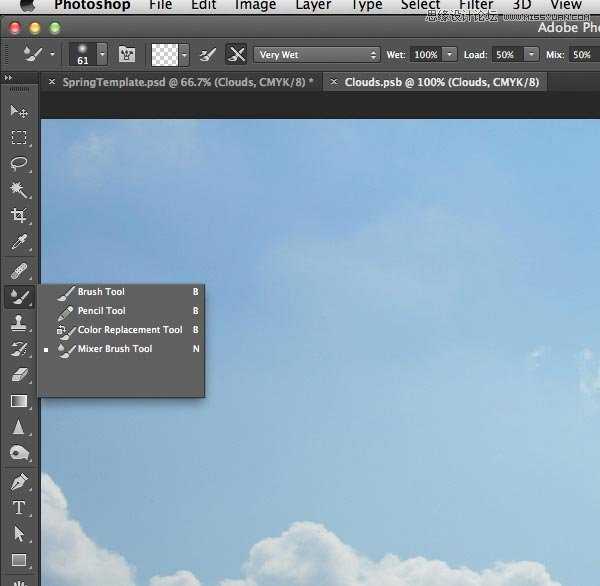The image size is (600, 586).
Task: Choose Mixer Brush Tool from flyout
Action: tap(114, 349)
